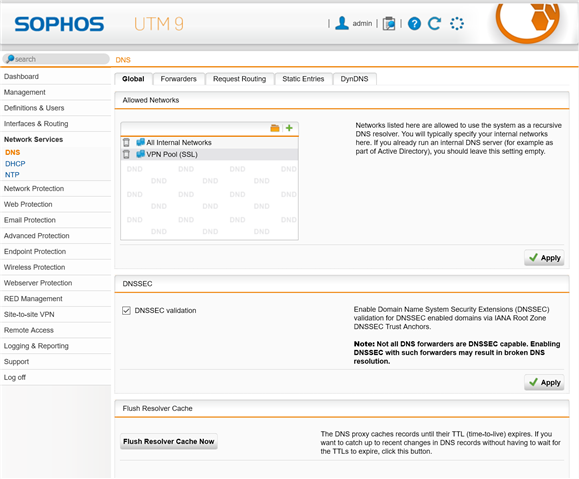Expand Interfaces & Routing in sidebar
Image resolution: width=579 pixels, height=479 pixels.
(36, 124)
